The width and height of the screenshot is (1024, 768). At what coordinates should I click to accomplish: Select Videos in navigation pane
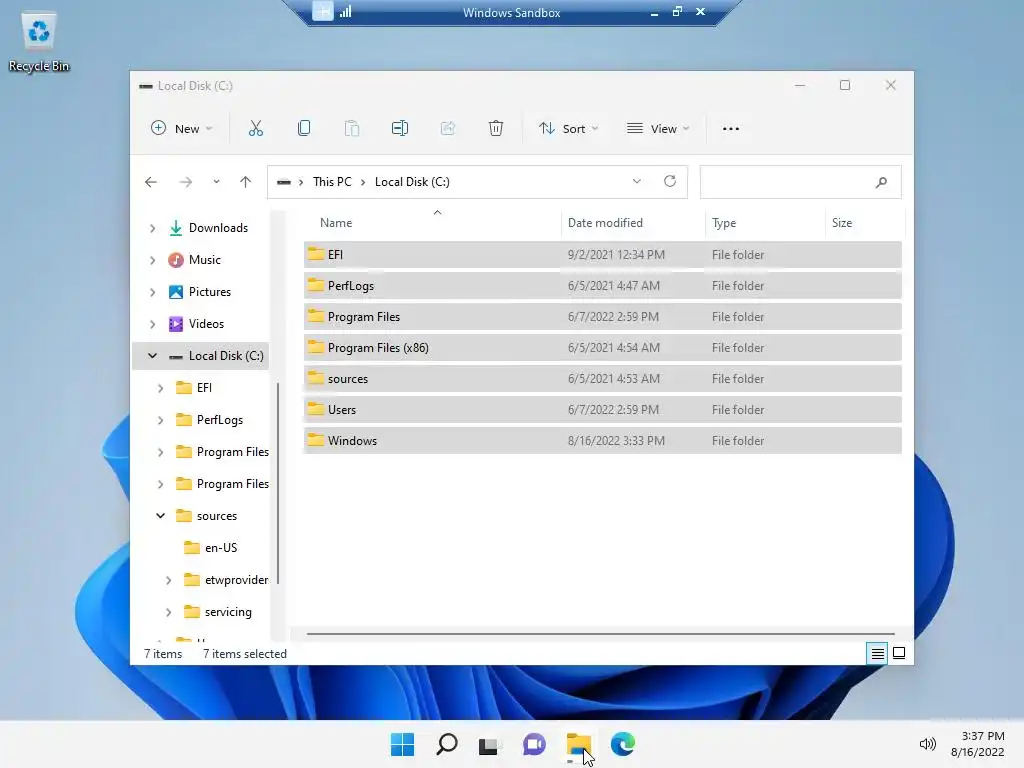pyautogui.click(x=206, y=324)
